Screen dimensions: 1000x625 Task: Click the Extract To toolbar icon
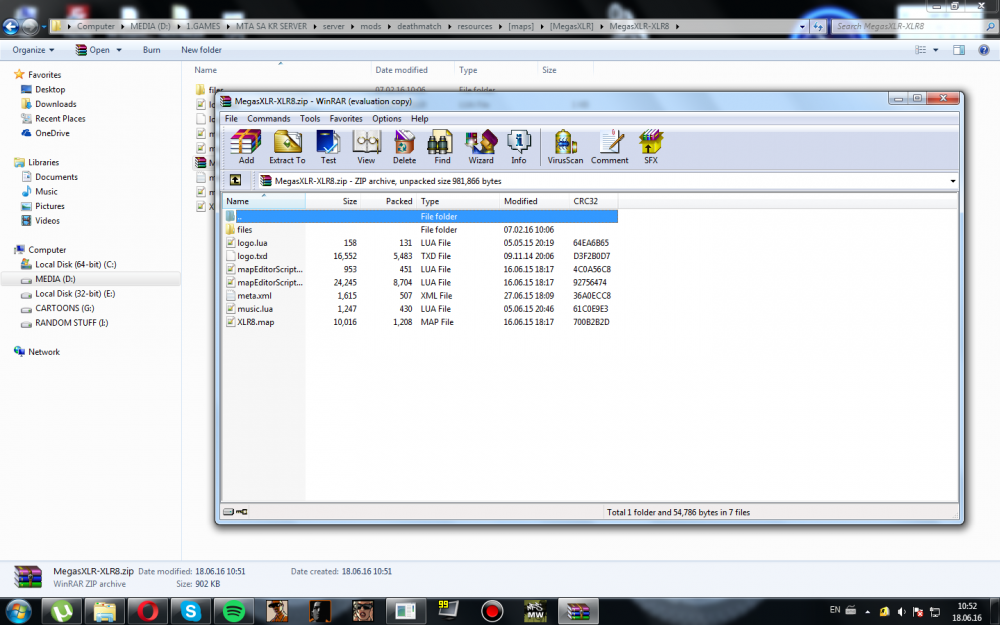[x=287, y=147]
